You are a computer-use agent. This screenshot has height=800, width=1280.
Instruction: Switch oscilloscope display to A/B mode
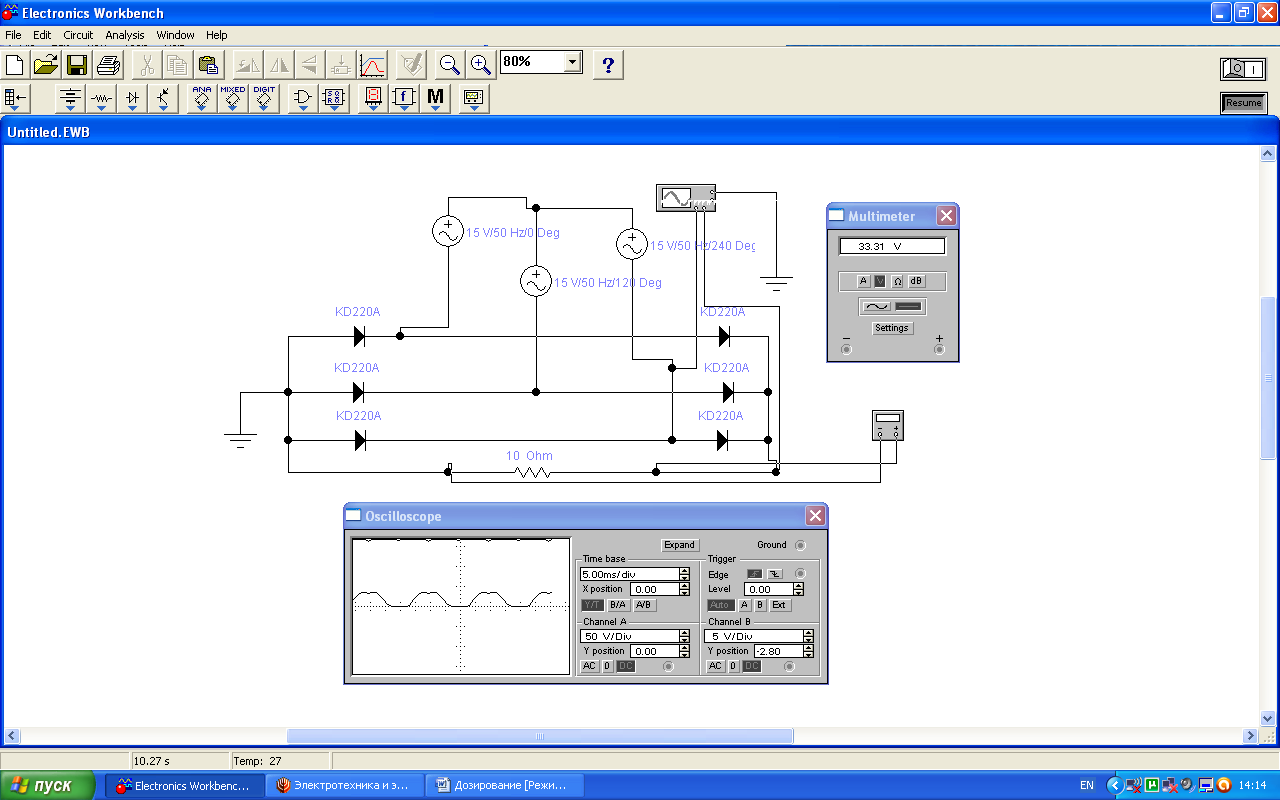[x=645, y=605]
